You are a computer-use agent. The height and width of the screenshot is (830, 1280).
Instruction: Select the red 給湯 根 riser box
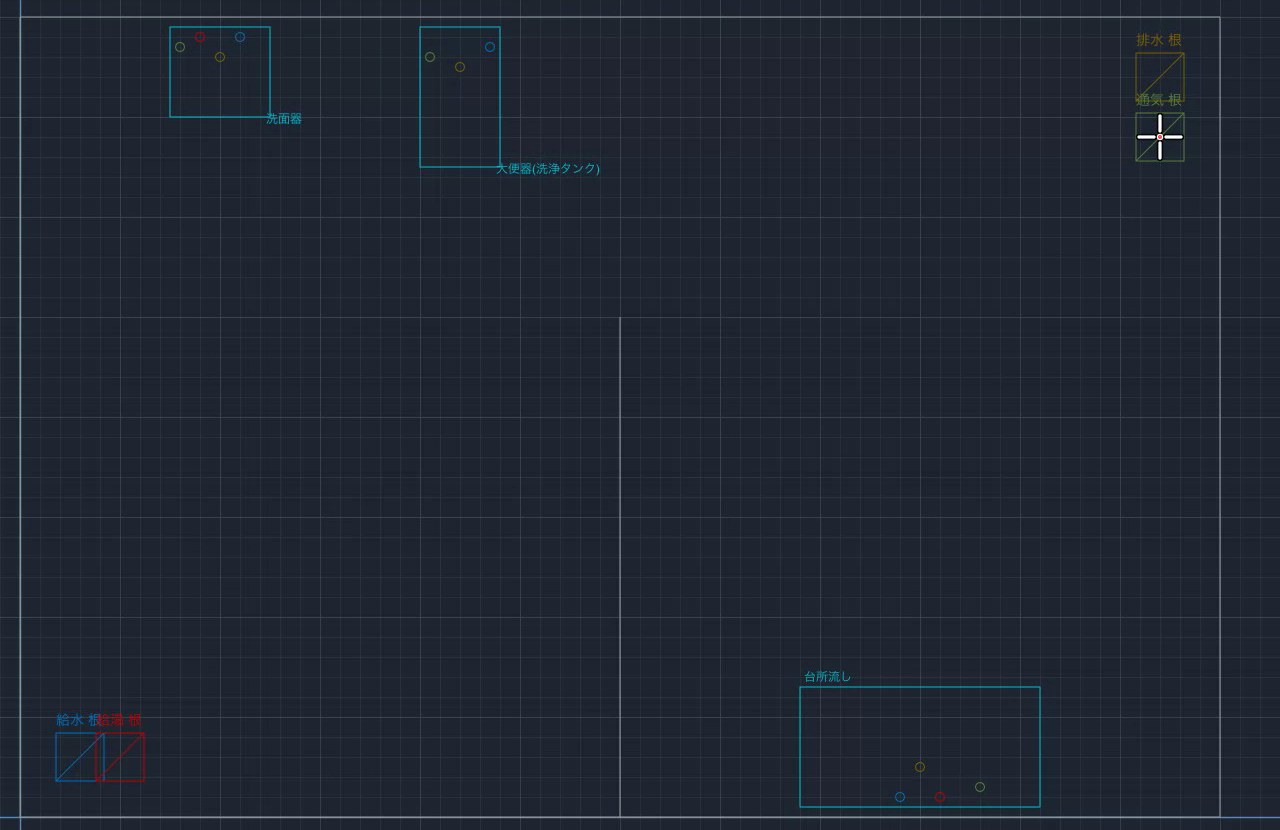120,757
